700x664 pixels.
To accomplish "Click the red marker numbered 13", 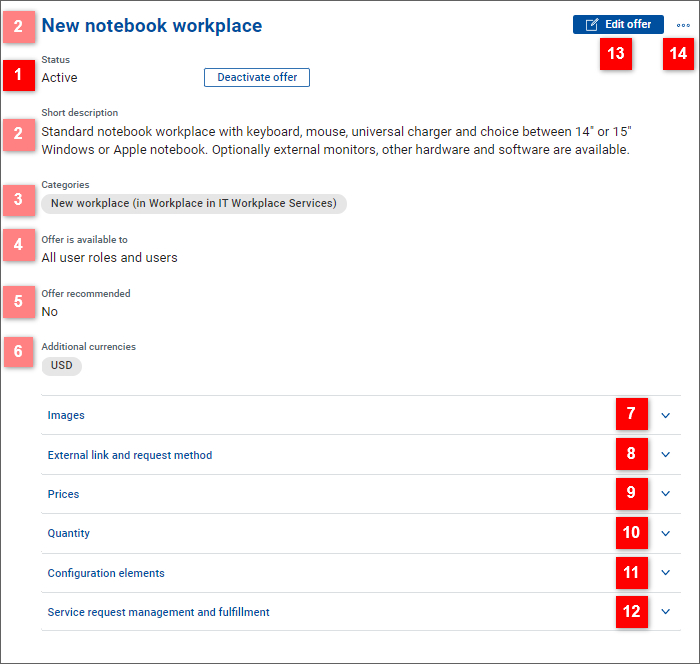I will [x=616, y=54].
